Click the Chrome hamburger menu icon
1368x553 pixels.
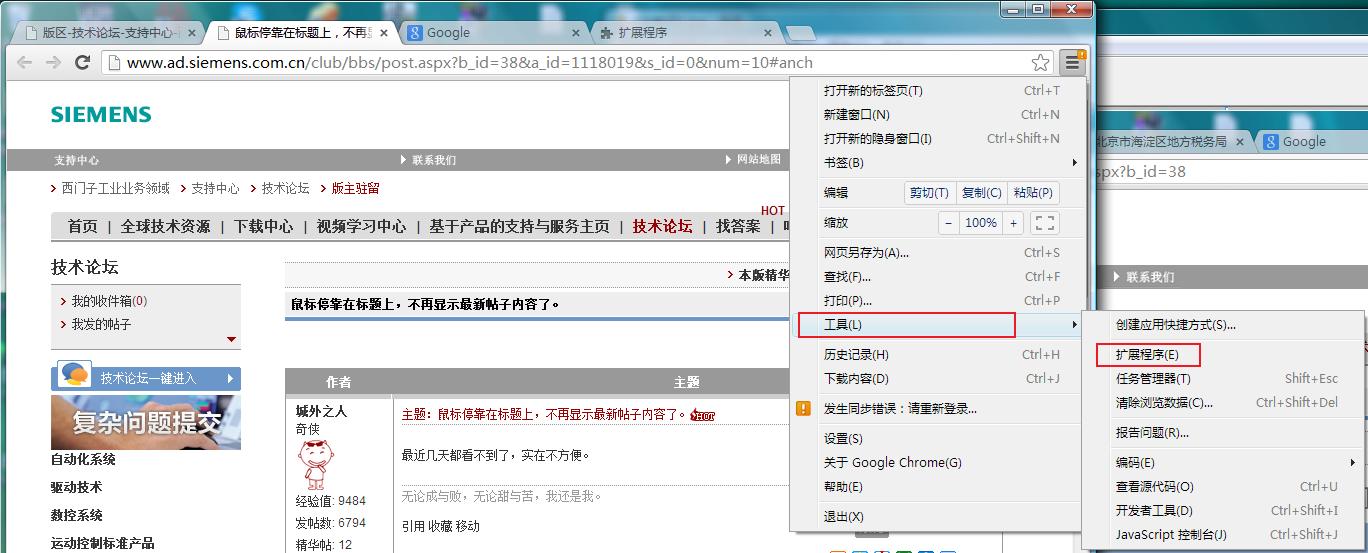(x=1072, y=62)
